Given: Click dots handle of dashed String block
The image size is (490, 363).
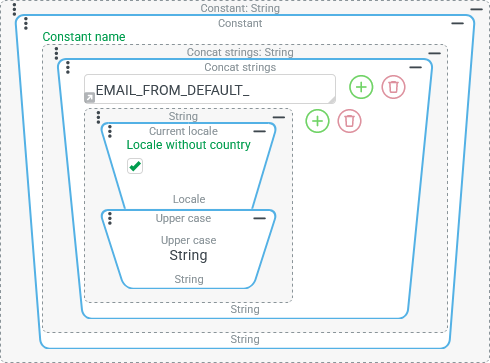Looking at the screenshot, I should 98,117.
